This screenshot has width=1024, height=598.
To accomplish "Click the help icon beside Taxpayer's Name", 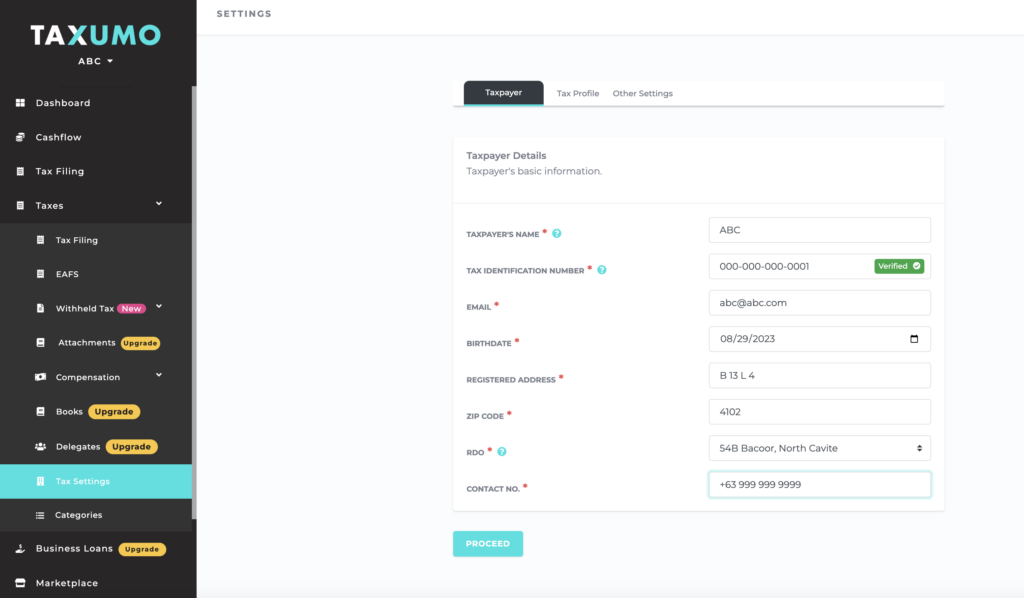I will [557, 234].
